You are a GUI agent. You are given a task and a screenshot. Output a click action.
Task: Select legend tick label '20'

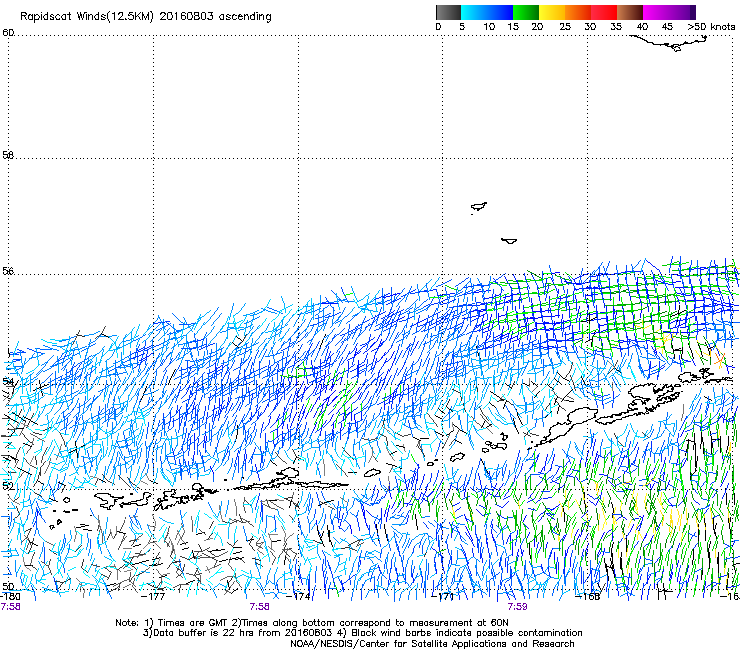coord(537,27)
